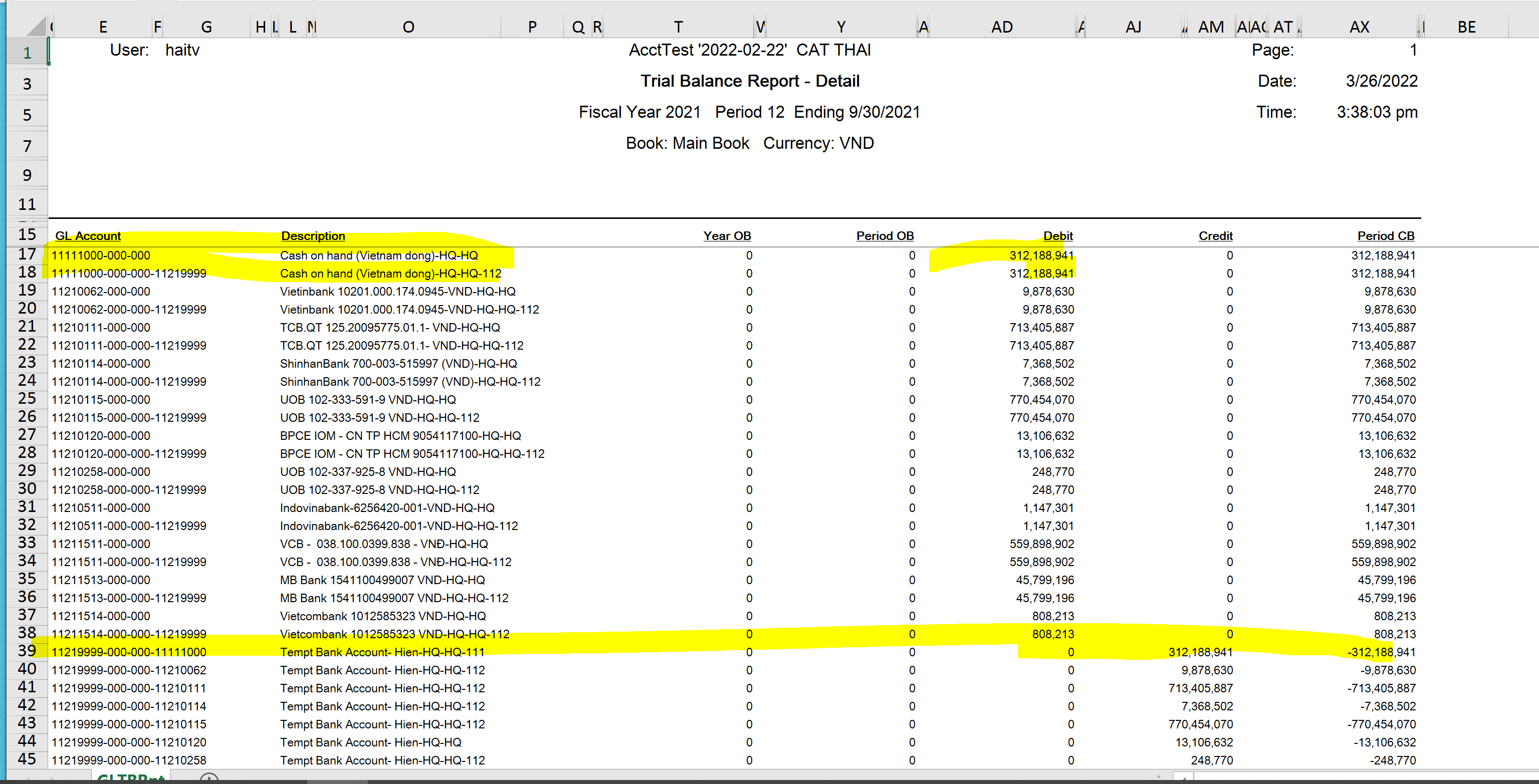Select the 'Trial Balance Report - Detail' title
Screen dimensions: 1539x784
click(750, 81)
